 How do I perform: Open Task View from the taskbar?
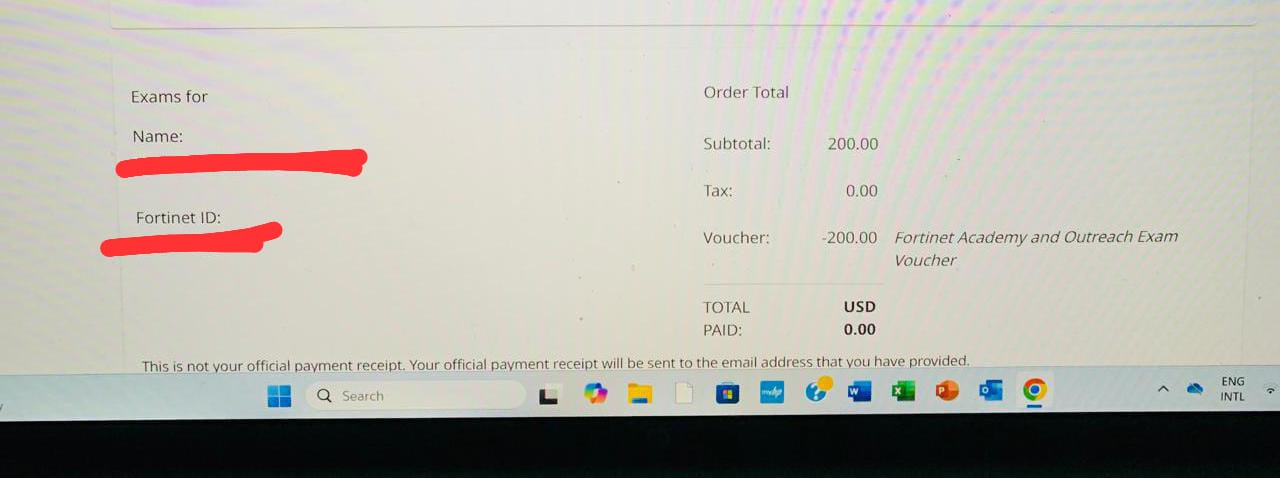(548, 396)
